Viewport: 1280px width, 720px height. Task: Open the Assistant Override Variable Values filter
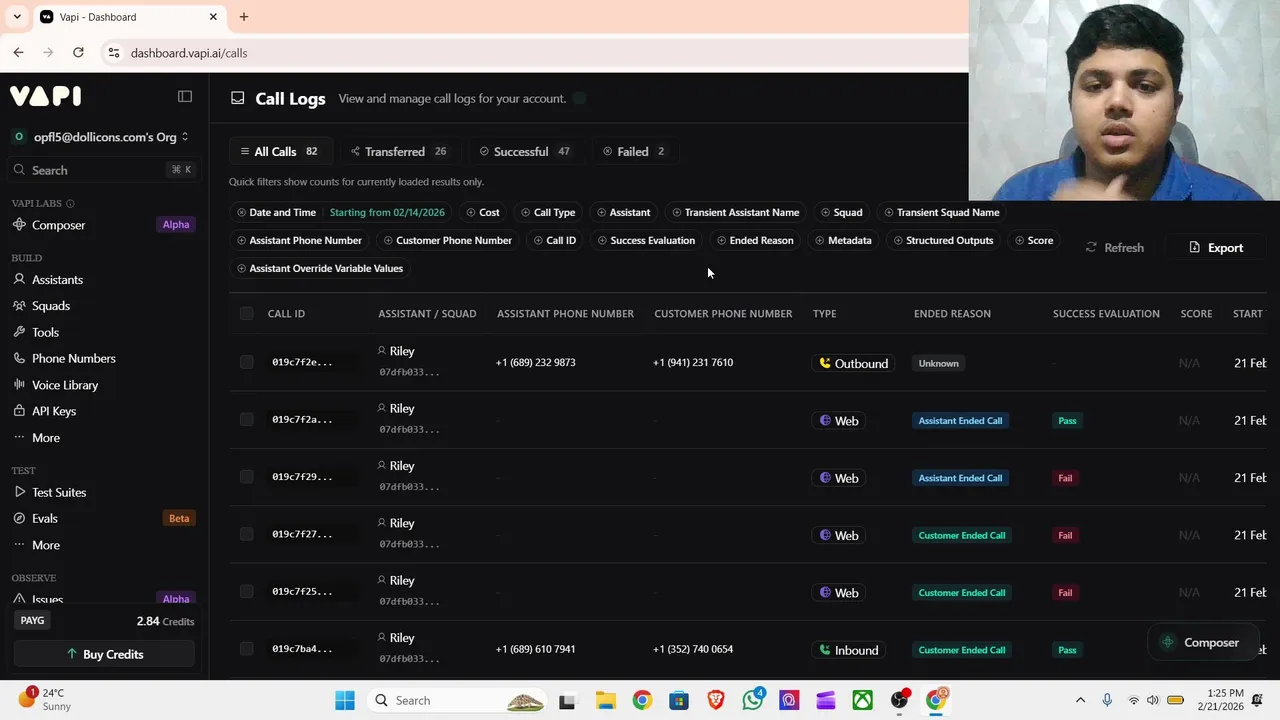point(320,268)
